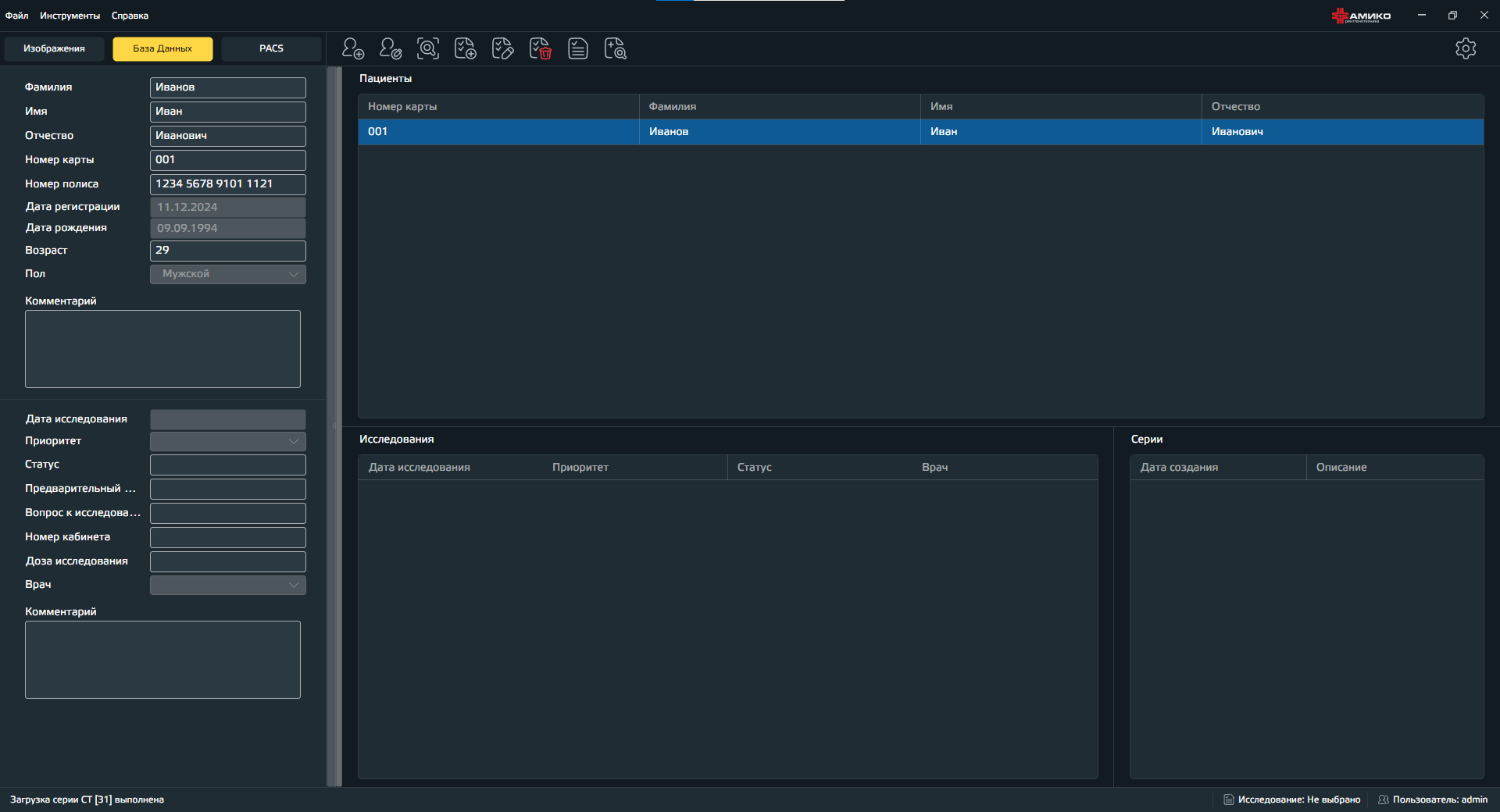Click the Иванов cell in patients table
Screen dimensions: 1500x812
point(780,132)
